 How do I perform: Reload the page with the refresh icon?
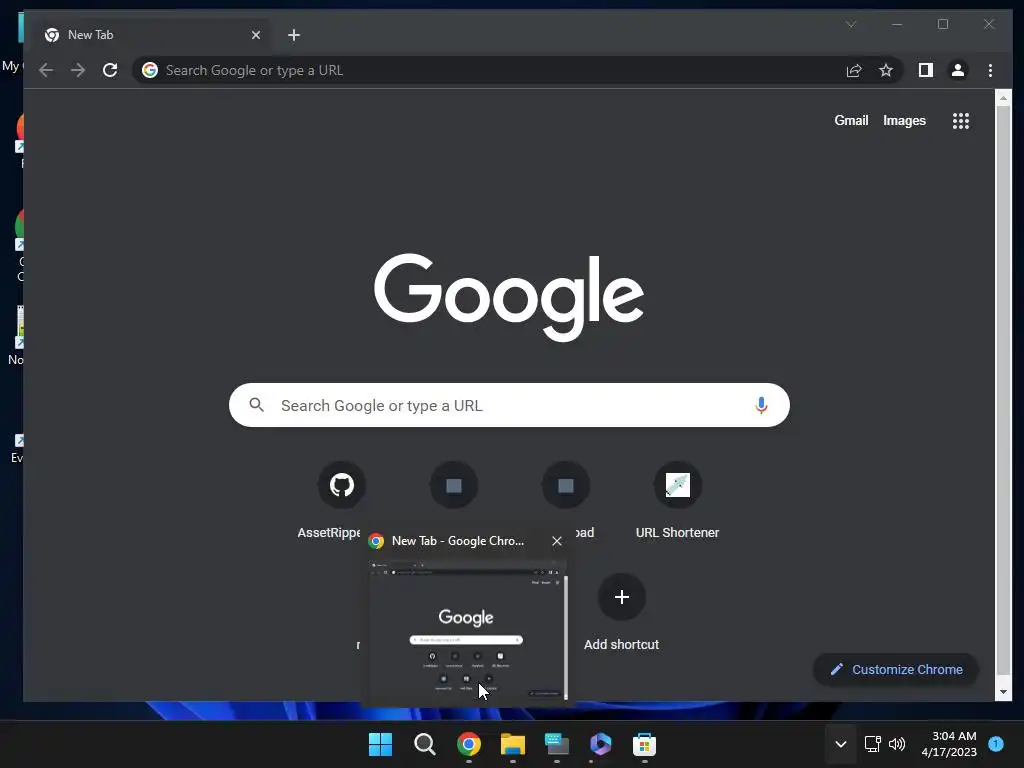[110, 70]
